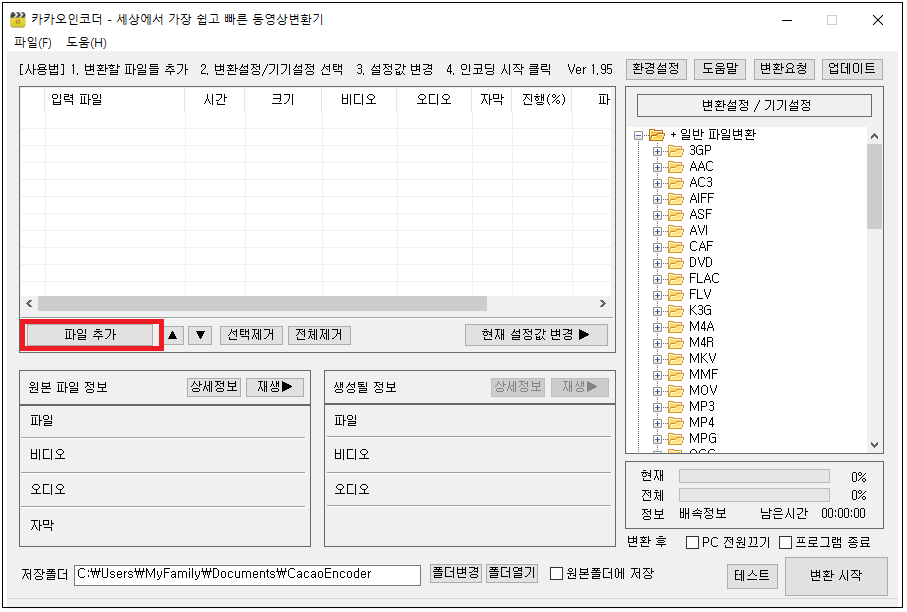Select the MMF folder icon
907x612 pixels.
coord(676,375)
